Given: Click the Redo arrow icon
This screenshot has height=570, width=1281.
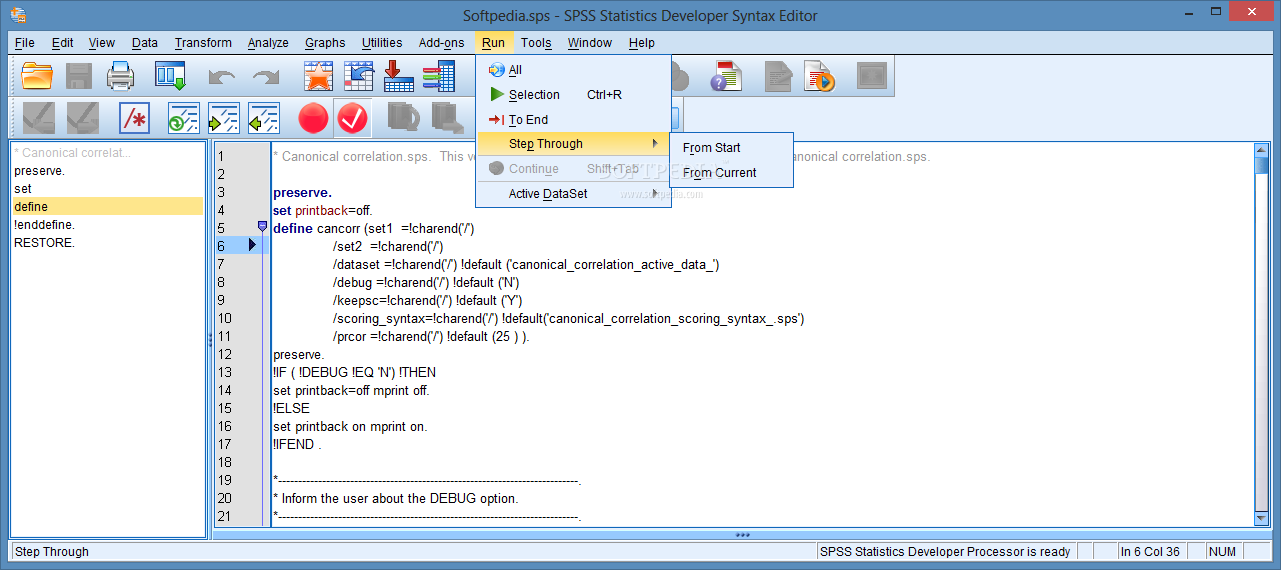Looking at the screenshot, I should point(266,76).
